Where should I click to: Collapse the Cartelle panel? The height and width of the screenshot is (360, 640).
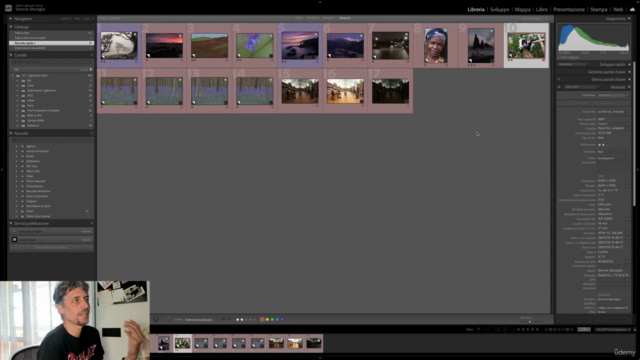coord(11,55)
